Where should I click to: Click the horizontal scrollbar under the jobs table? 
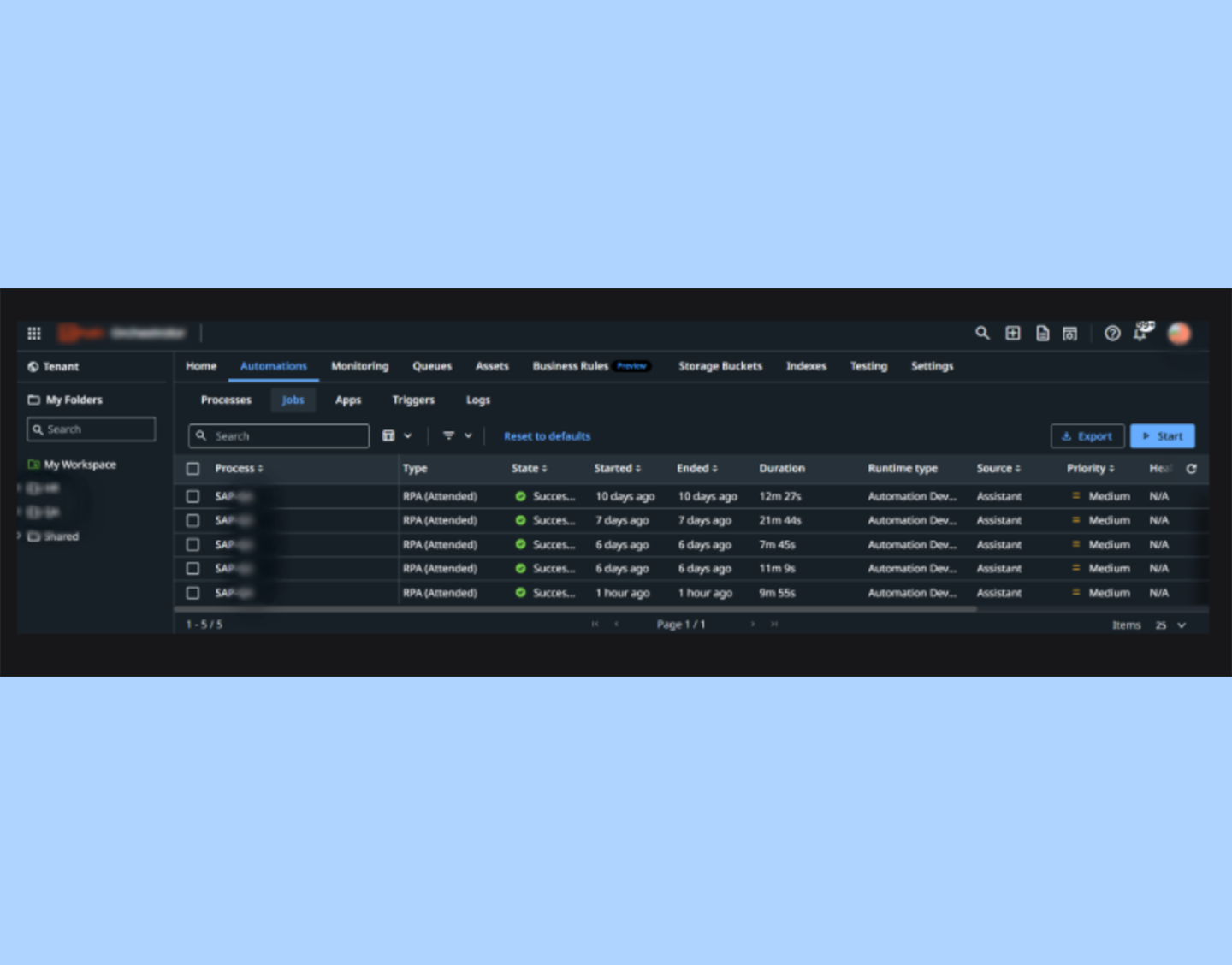[x=575, y=609]
